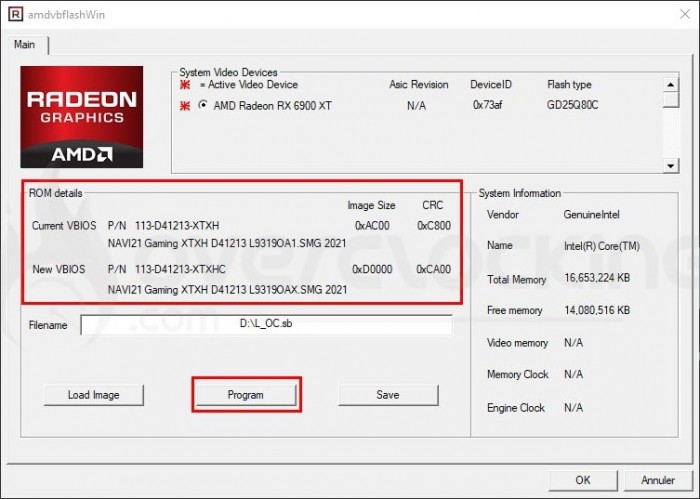The height and width of the screenshot is (499, 700).
Task: Click the Program button to flash
Action: coord(246,395)
